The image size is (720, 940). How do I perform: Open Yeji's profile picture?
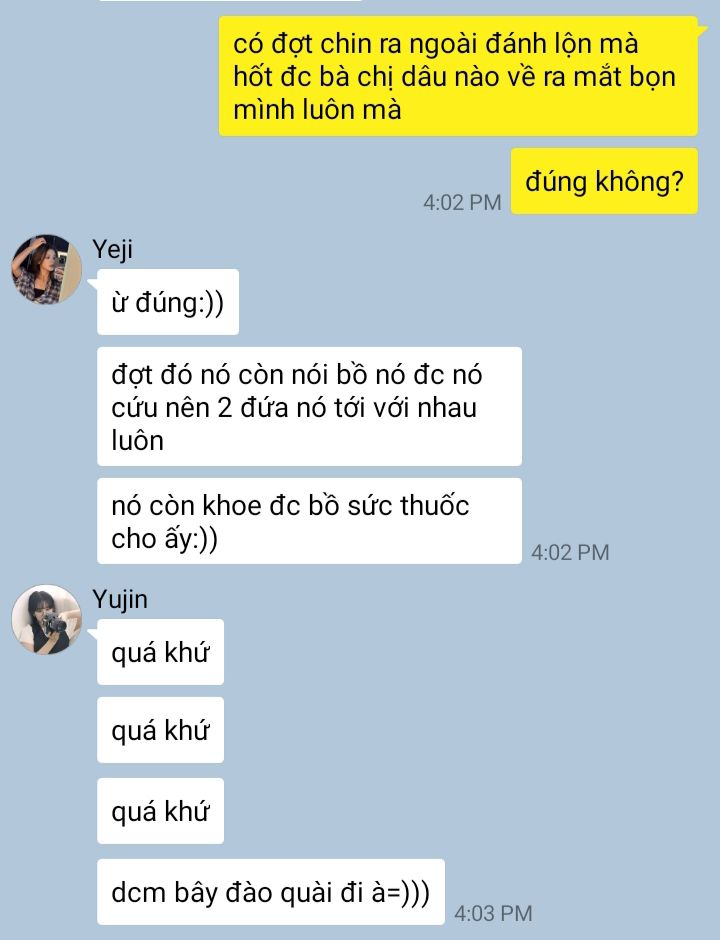[47, 269]
